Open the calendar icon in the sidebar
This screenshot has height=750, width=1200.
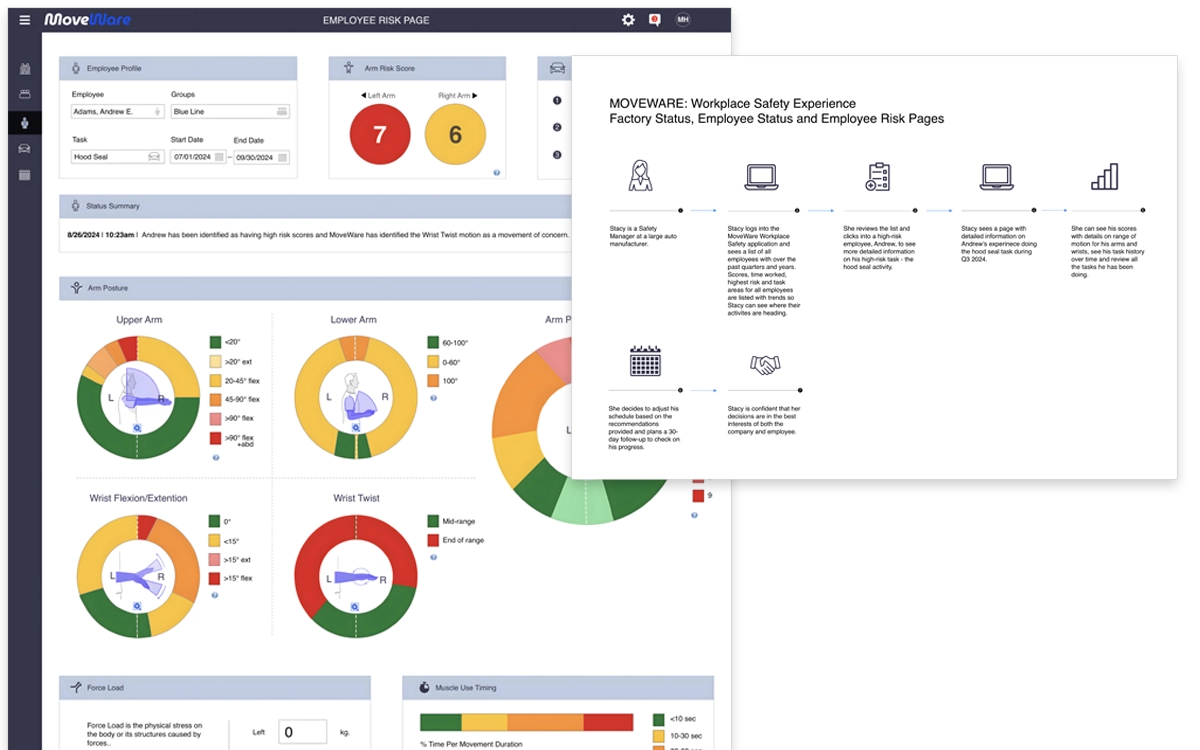tap(25, 175)
